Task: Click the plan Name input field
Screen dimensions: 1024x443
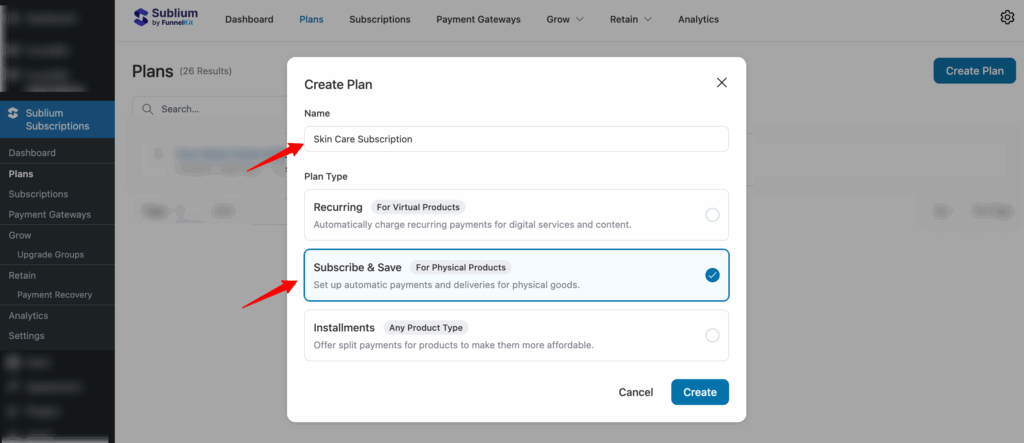Action: pyautogui.click(x=516, y=139)
